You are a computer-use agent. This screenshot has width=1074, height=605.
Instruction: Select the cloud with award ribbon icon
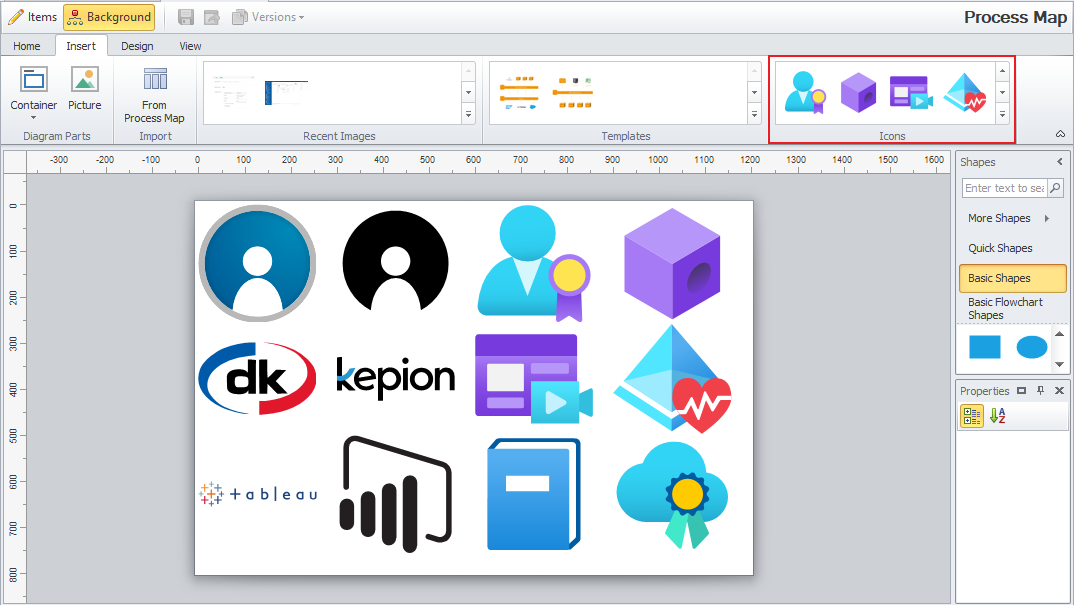[x=673, y=495]
